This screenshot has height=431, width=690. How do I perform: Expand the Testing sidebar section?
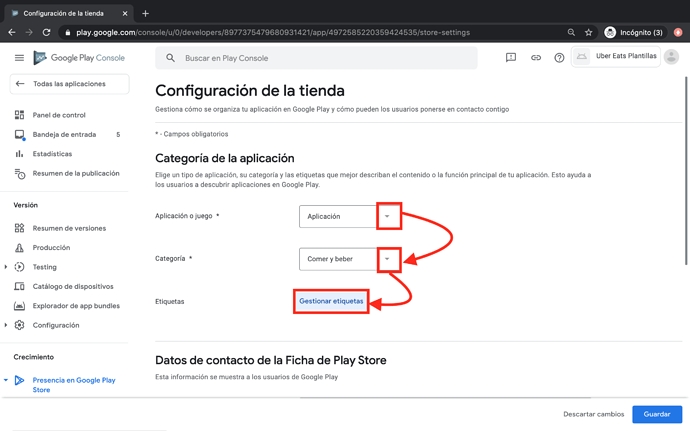6,267
